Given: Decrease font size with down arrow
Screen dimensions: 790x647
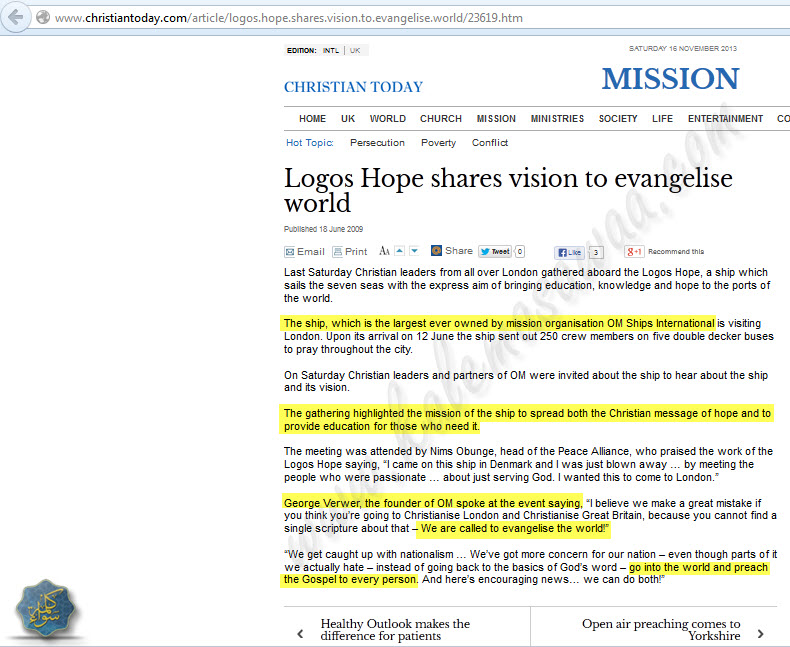Looking at the screenshot, I should point(415,251).
